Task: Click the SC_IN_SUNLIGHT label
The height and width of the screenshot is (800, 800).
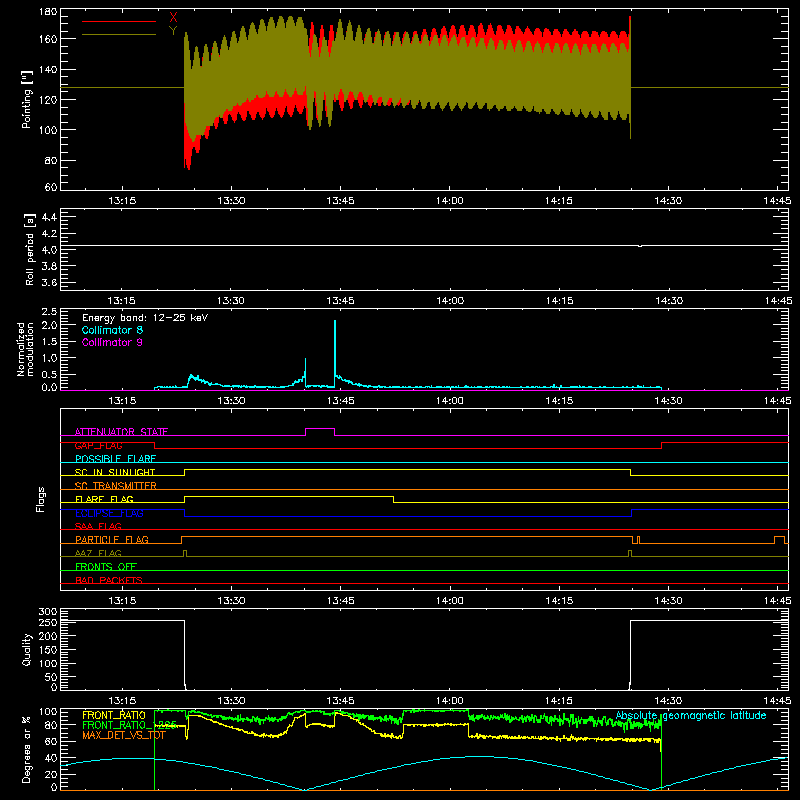Action: tap(115, 472)
